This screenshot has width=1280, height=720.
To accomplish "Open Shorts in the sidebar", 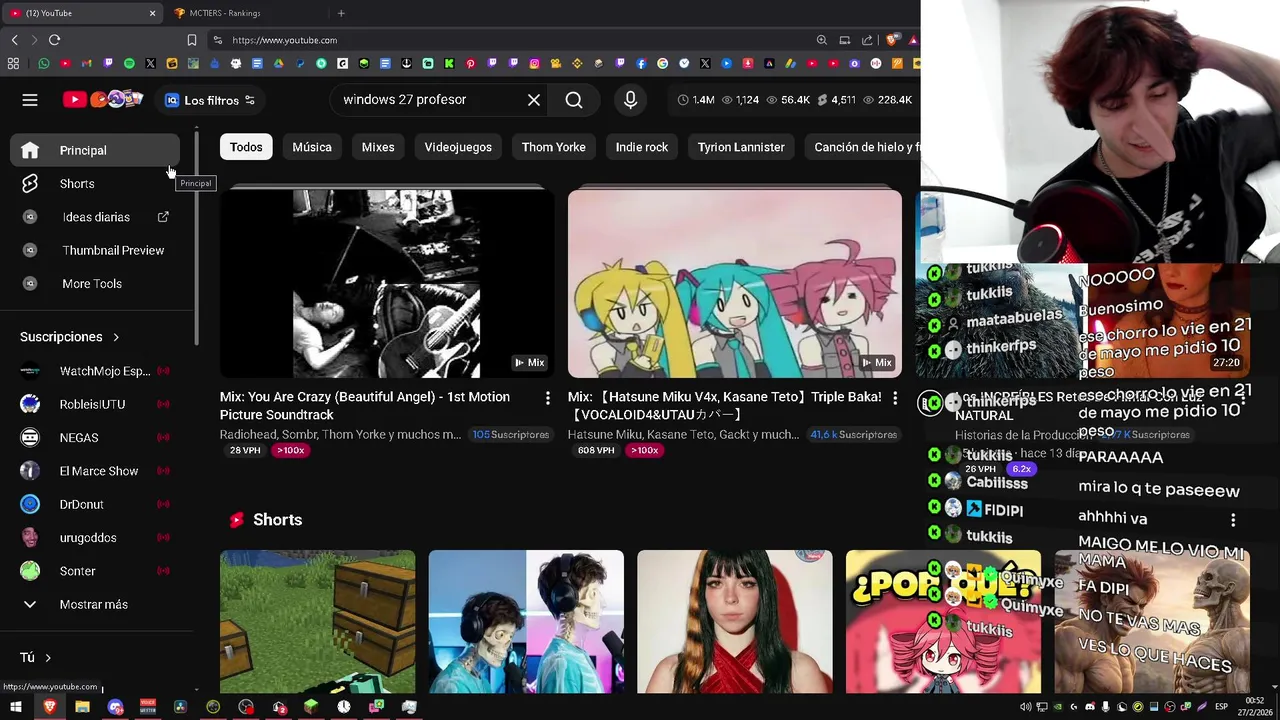I will point(95,184).
